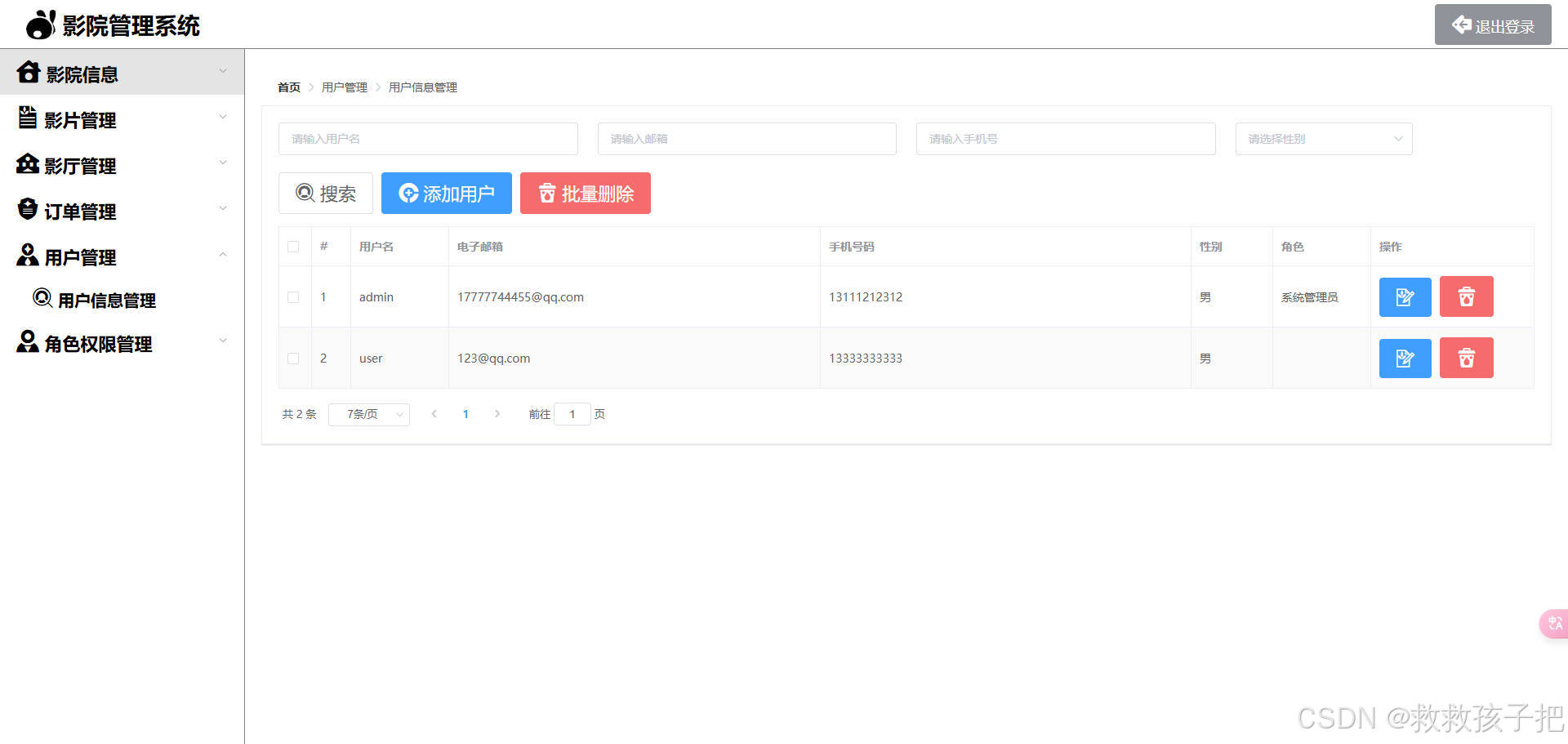The width and height of the screenshot is (1568, 744).
Task: Click the 共 2 条 total count text
Action: [x=299, y=414]
